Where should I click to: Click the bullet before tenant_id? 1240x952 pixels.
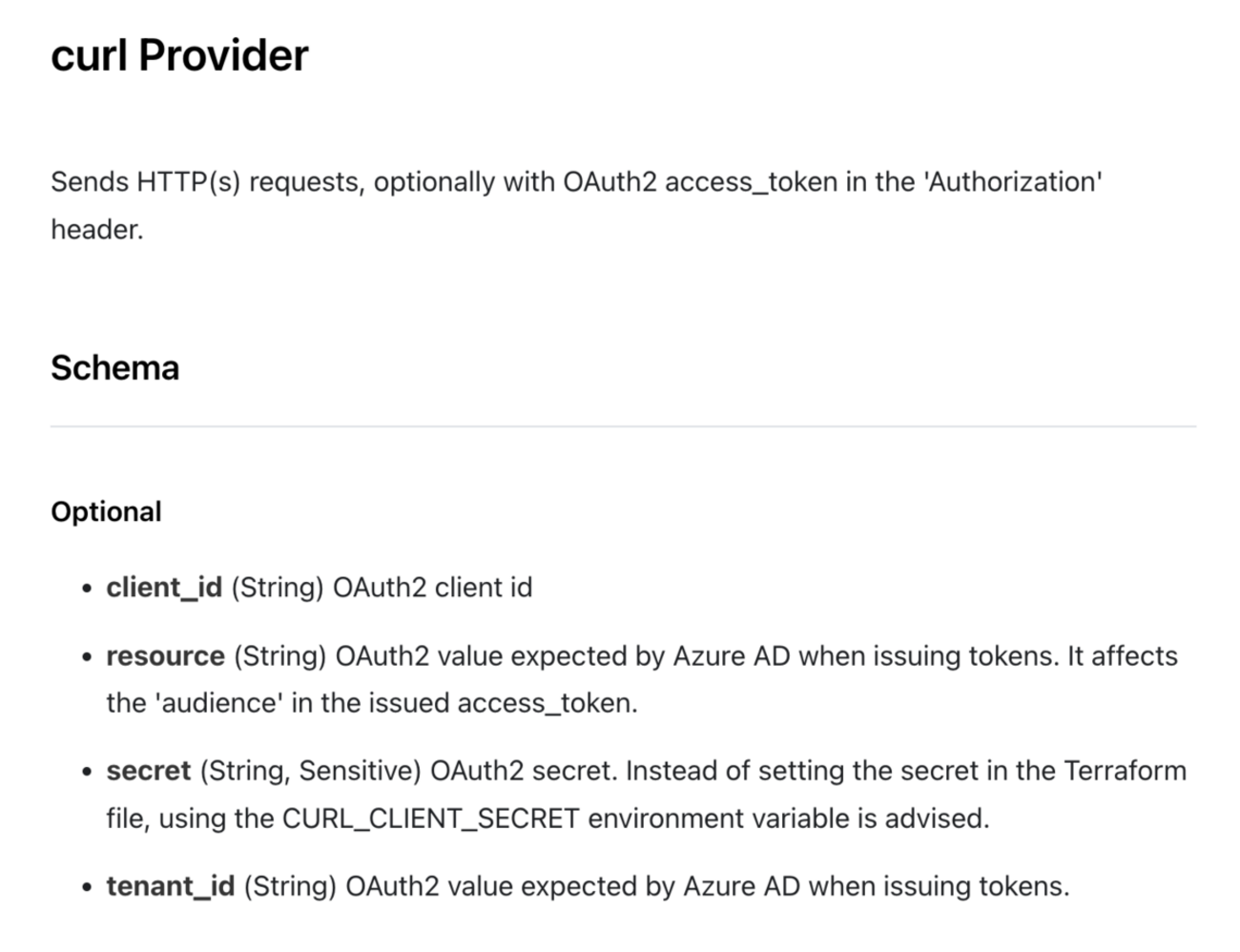[87, 888]
